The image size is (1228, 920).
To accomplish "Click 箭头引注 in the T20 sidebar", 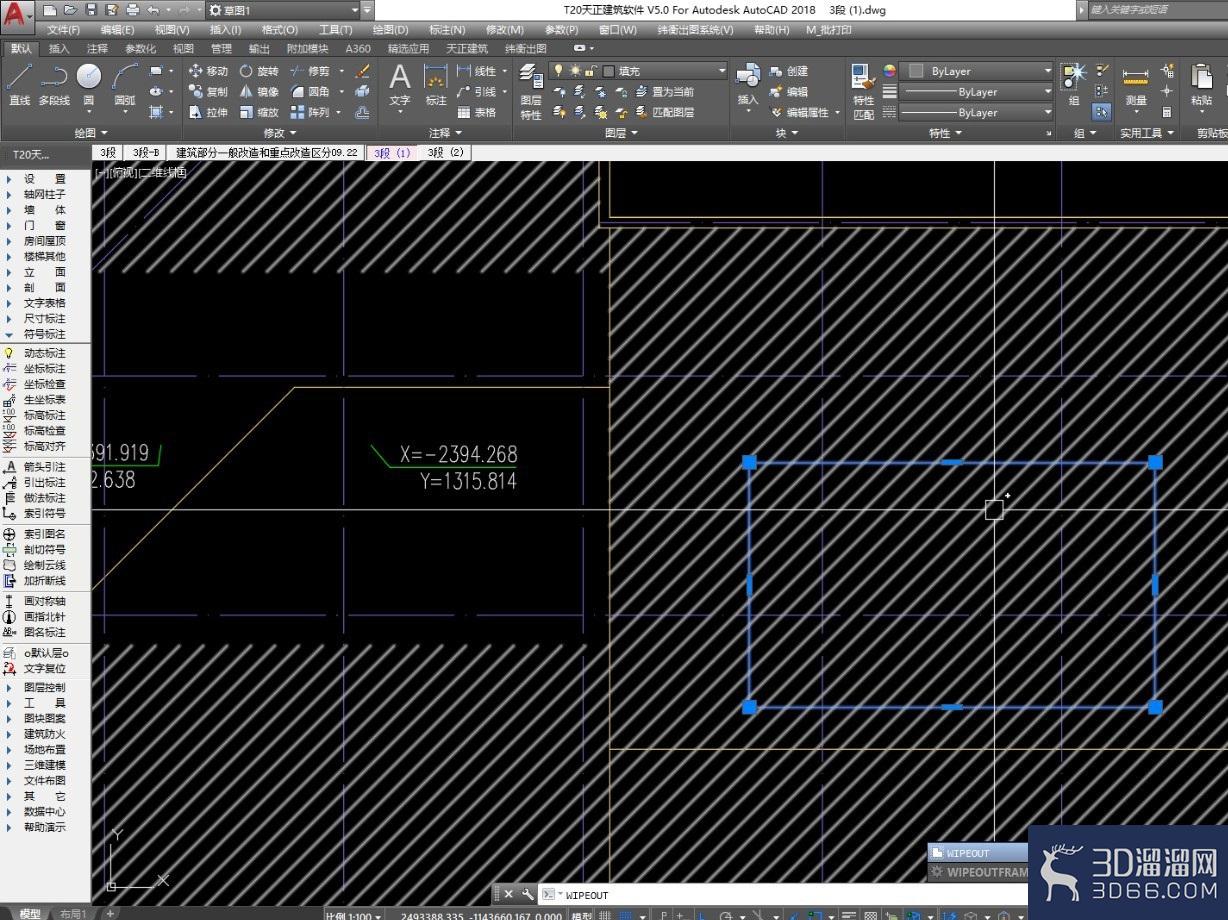I will [x=45, y=467].
